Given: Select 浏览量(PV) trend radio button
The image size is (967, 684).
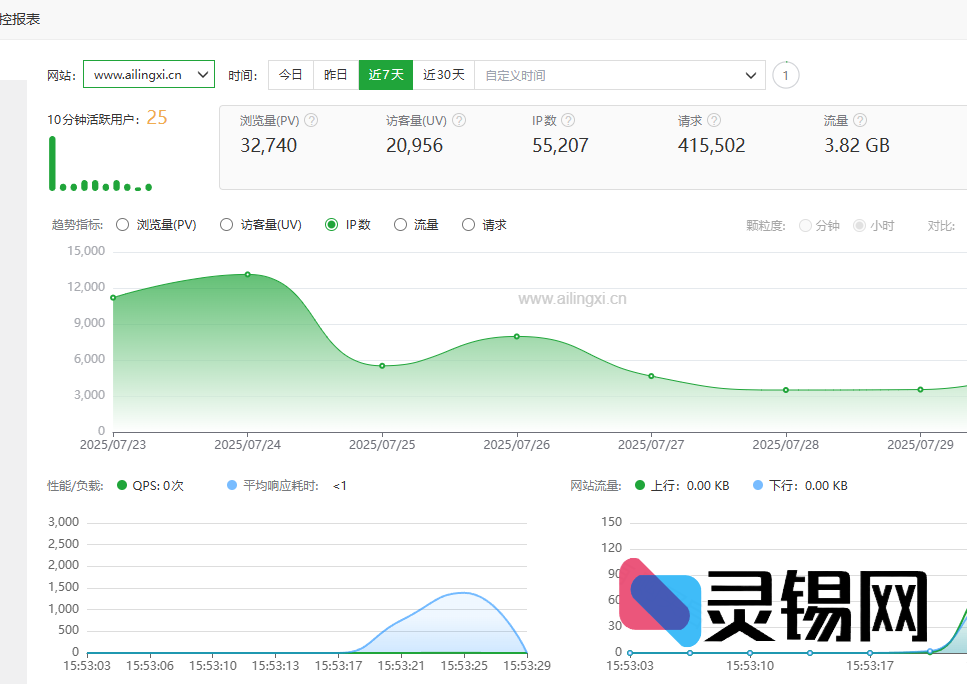Looking at the screenshot, I should [x=123, y=225].
